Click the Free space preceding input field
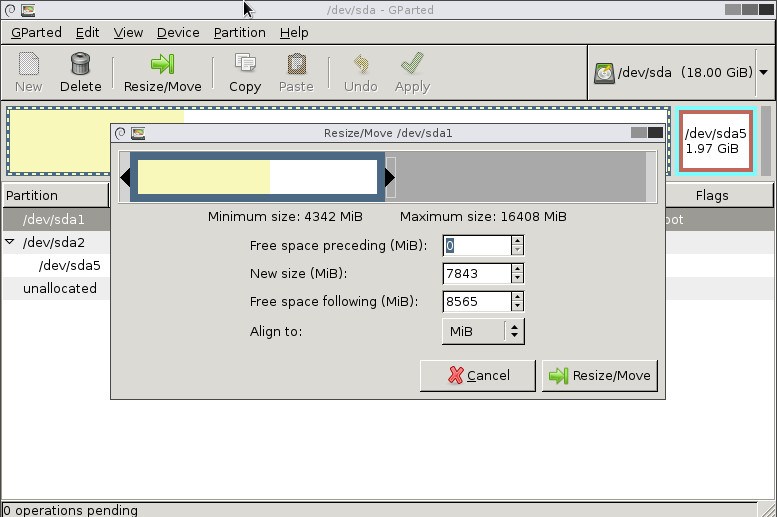This screenshot has width=777, height=517. (x=477, y=245)
